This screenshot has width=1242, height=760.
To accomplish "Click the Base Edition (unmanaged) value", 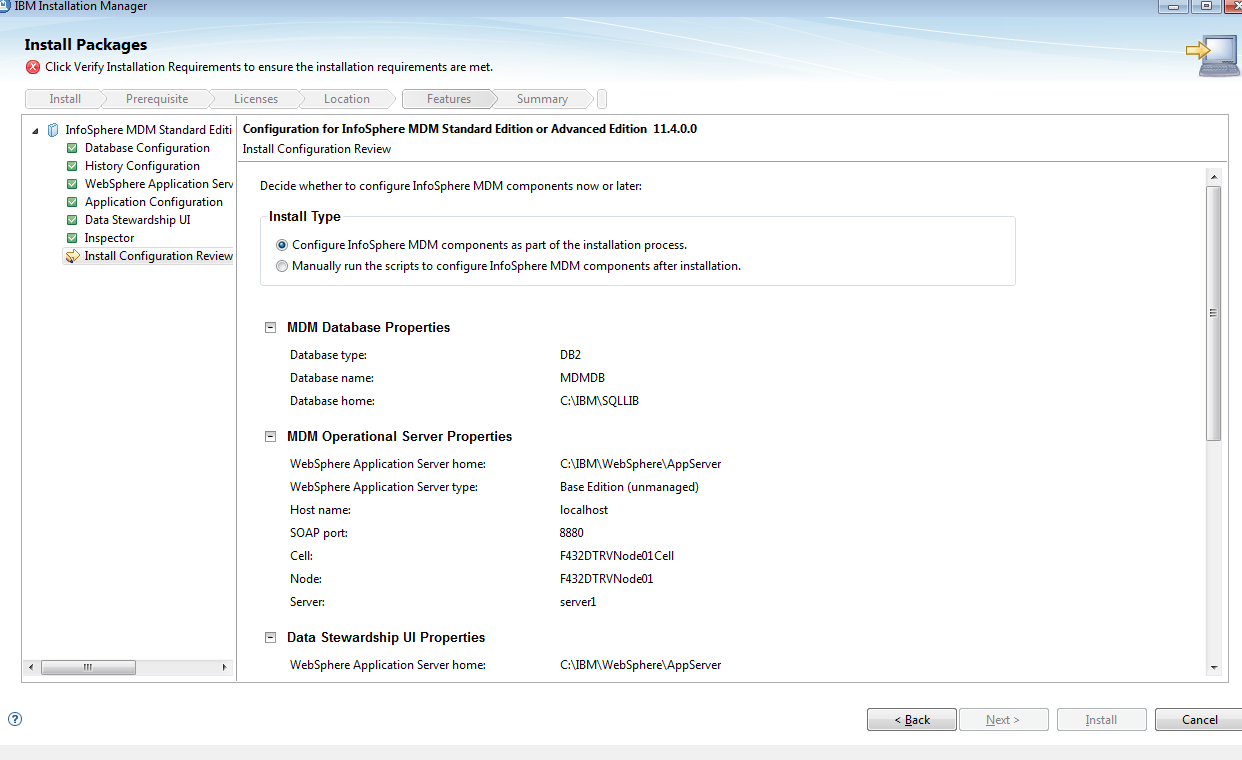I will coord(629,487).
